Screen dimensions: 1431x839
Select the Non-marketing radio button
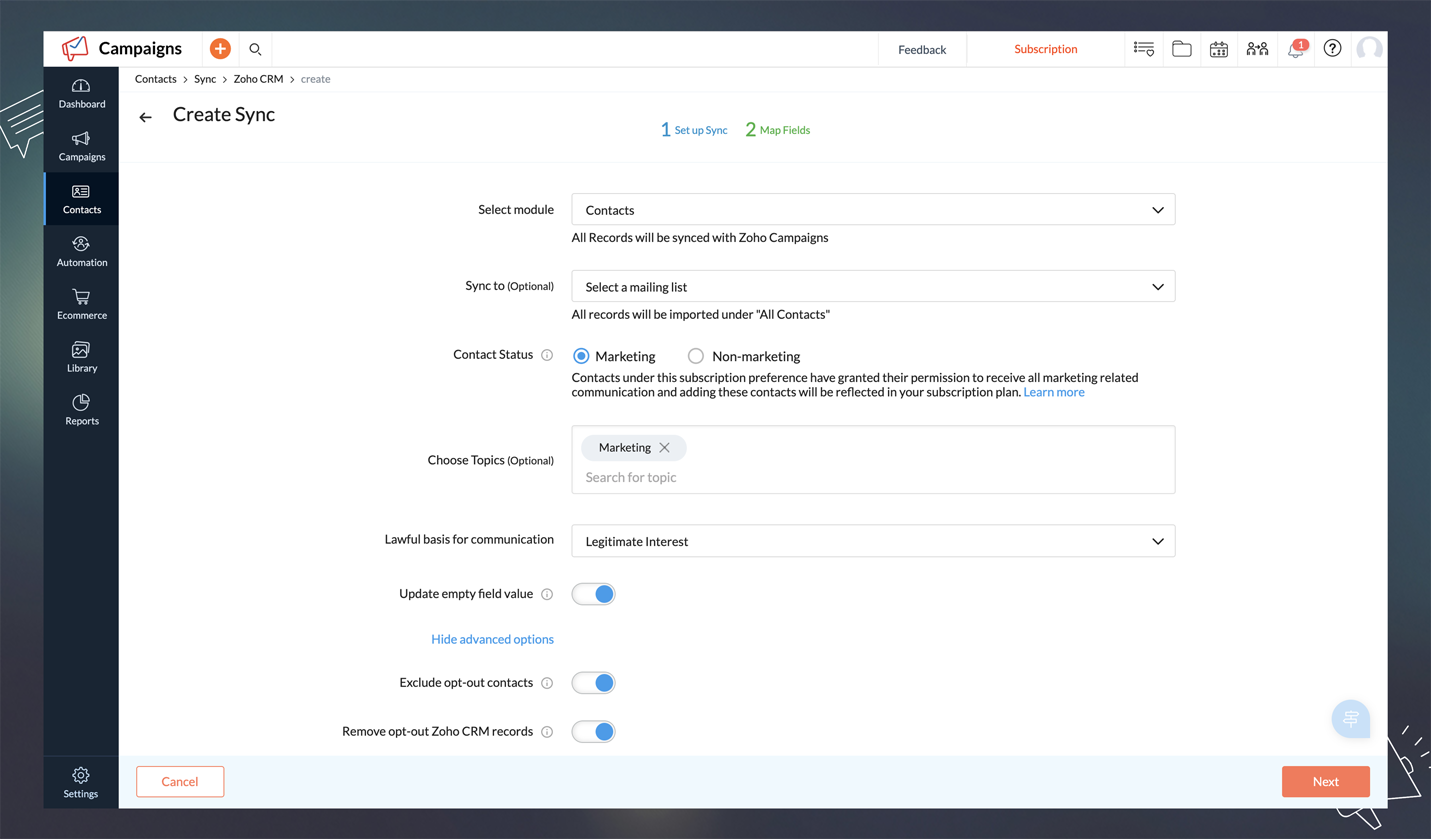696,356
